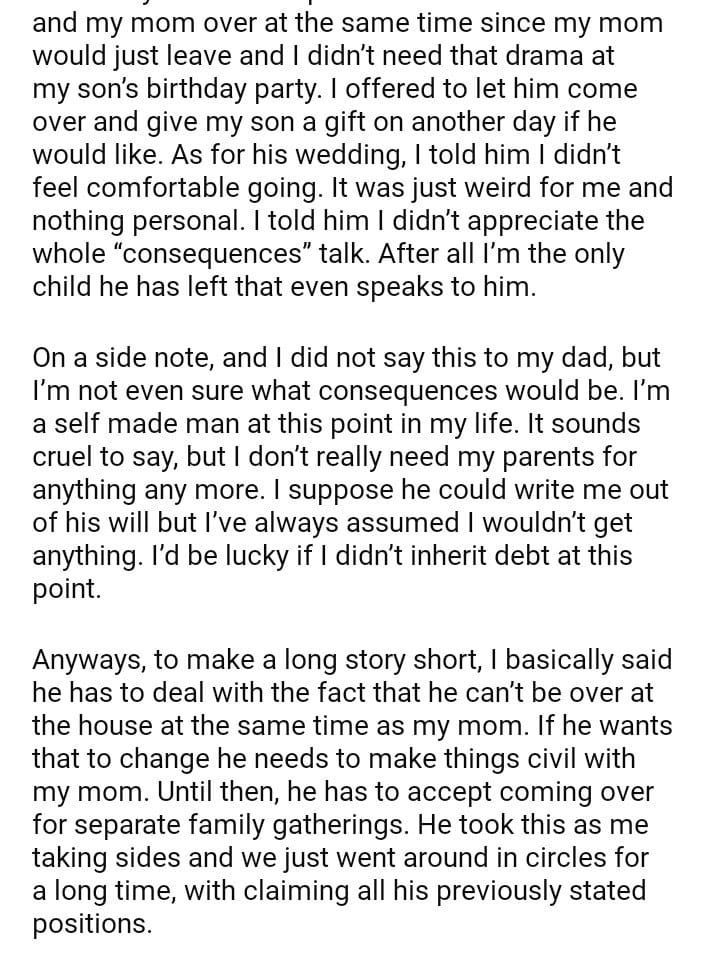Click the final word "positions" at the bottom
This screenshot has width=720, height=958.
point(90,925)
